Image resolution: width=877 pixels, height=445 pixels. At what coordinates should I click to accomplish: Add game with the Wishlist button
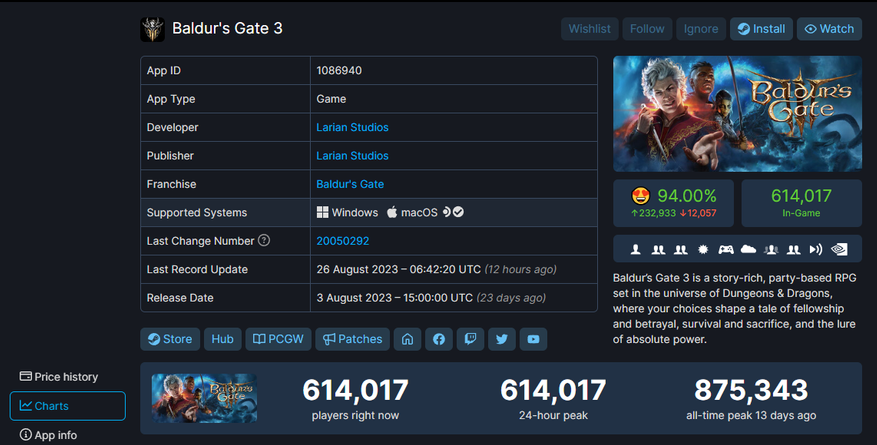[590, 29]
